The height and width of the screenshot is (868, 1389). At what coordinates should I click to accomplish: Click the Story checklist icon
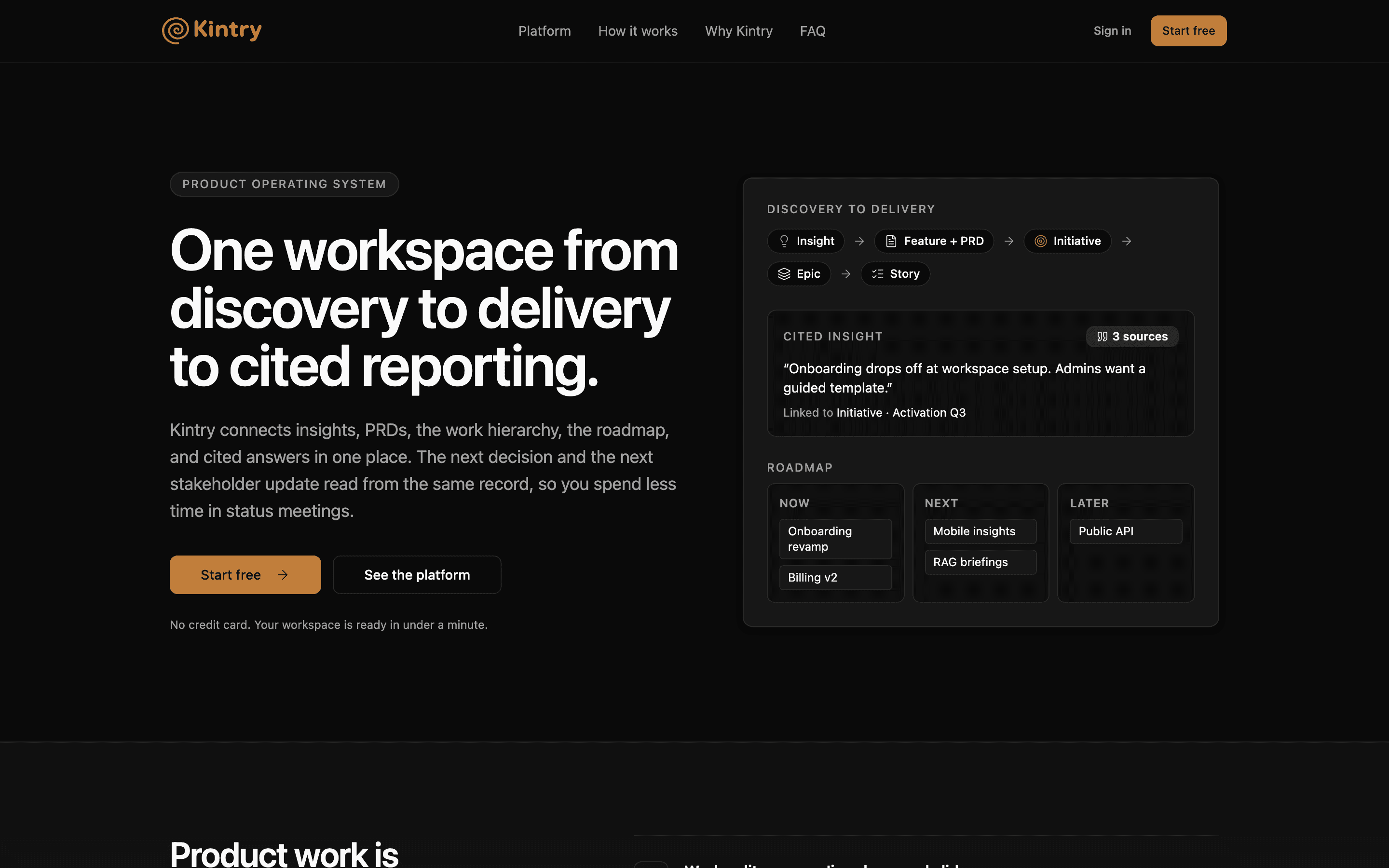coord(878,274)
